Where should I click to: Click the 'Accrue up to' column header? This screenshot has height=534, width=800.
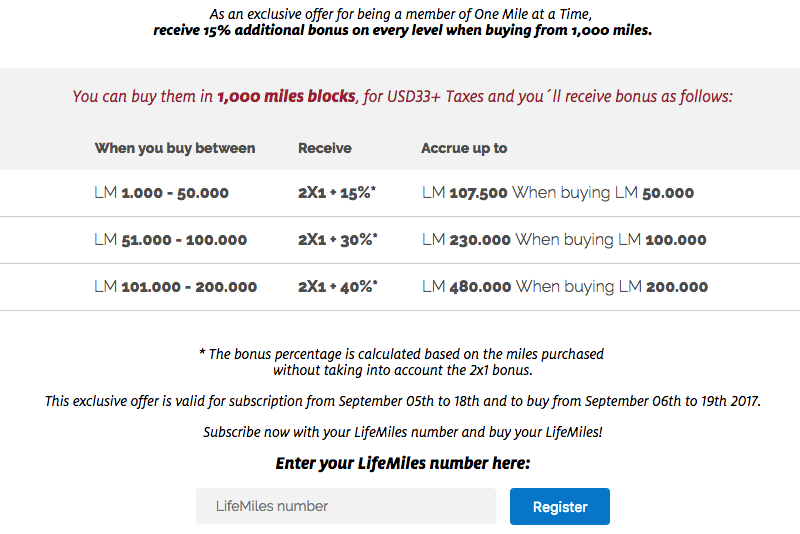[464, 148]
